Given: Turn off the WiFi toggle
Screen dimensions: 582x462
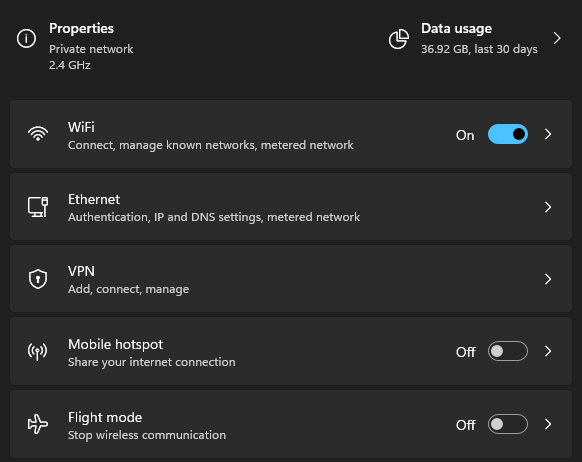Looking at the screenshot, I should pos(508,134).
